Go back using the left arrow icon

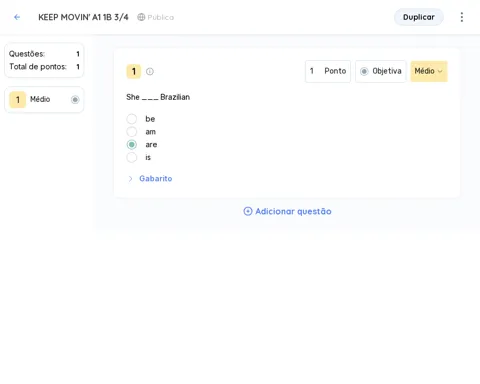click(17, 17)
